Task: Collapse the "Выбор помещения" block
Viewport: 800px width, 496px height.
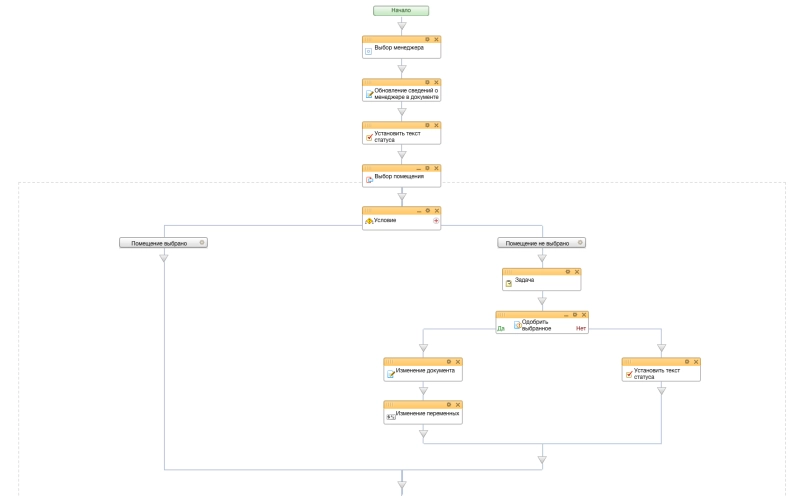Action: pyautogui.click(x=418, y=168)
